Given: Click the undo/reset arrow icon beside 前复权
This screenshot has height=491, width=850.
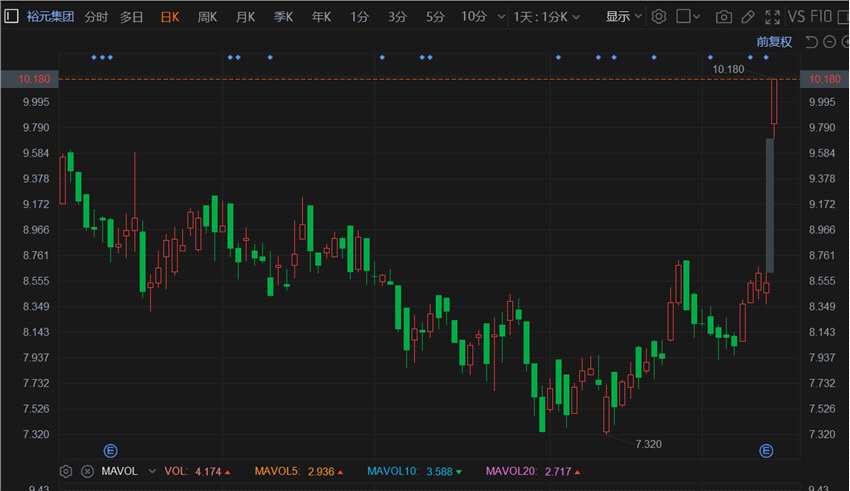Looking at the screenshot, I should 811,42.
